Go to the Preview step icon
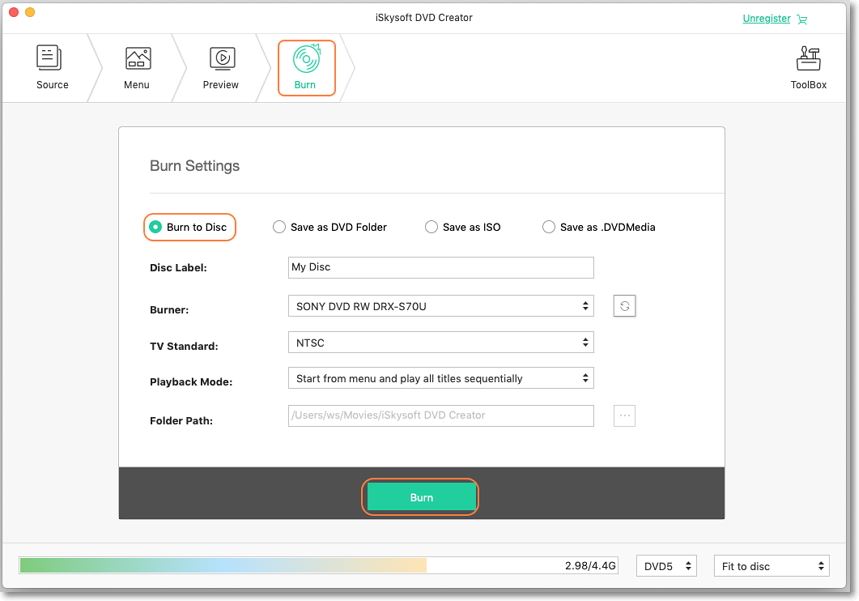The width and height of the screenshot is (859, 601). coord(221,60)
